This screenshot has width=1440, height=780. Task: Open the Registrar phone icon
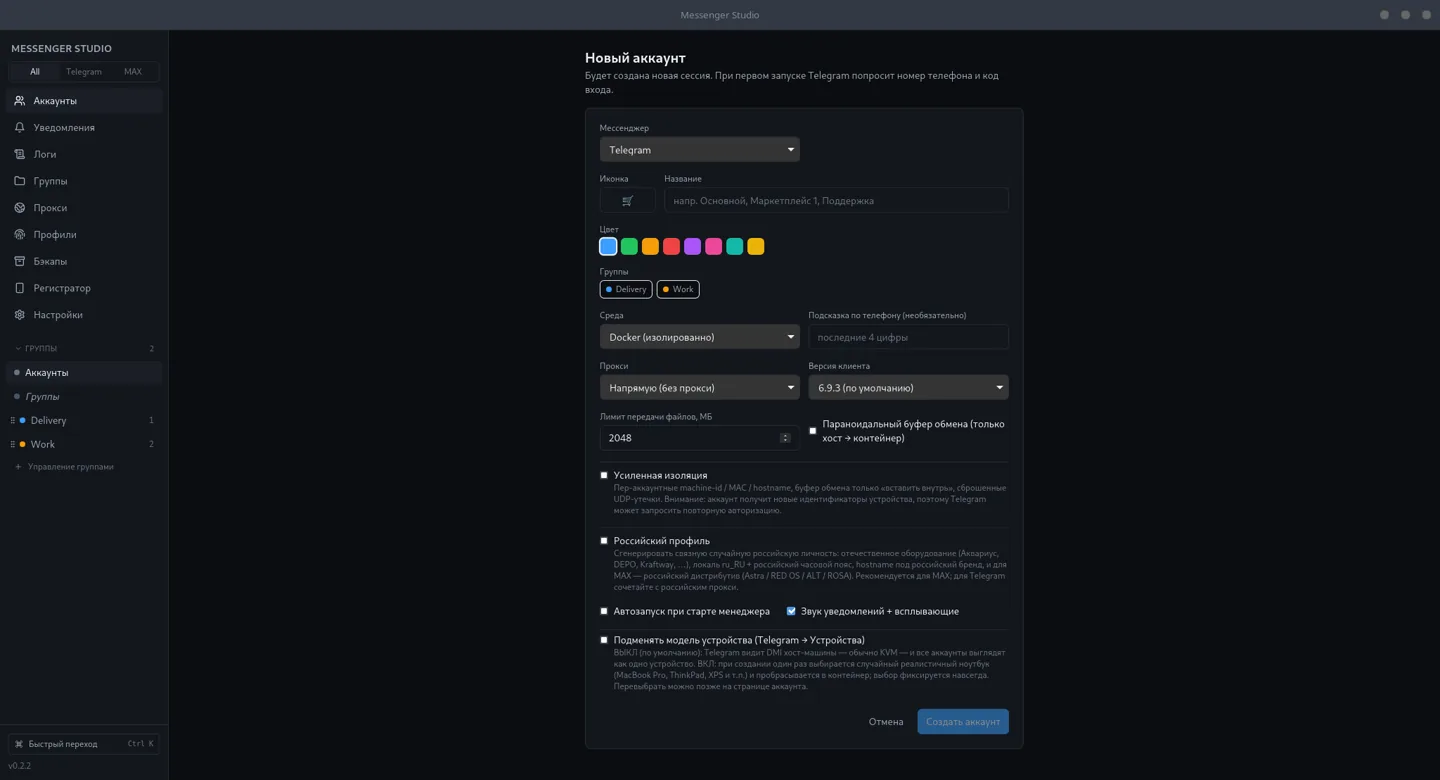pyautogui.click(x=19, y=288)
